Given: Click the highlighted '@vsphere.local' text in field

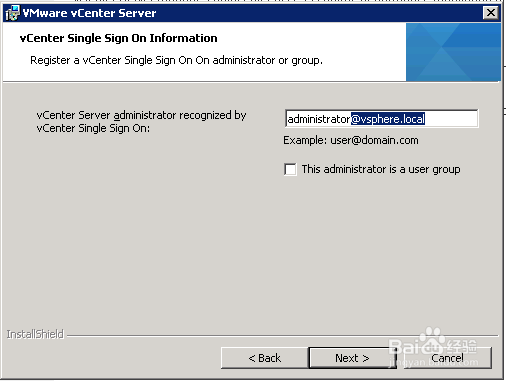Looking at the screenshot, I should click(388, 119).
